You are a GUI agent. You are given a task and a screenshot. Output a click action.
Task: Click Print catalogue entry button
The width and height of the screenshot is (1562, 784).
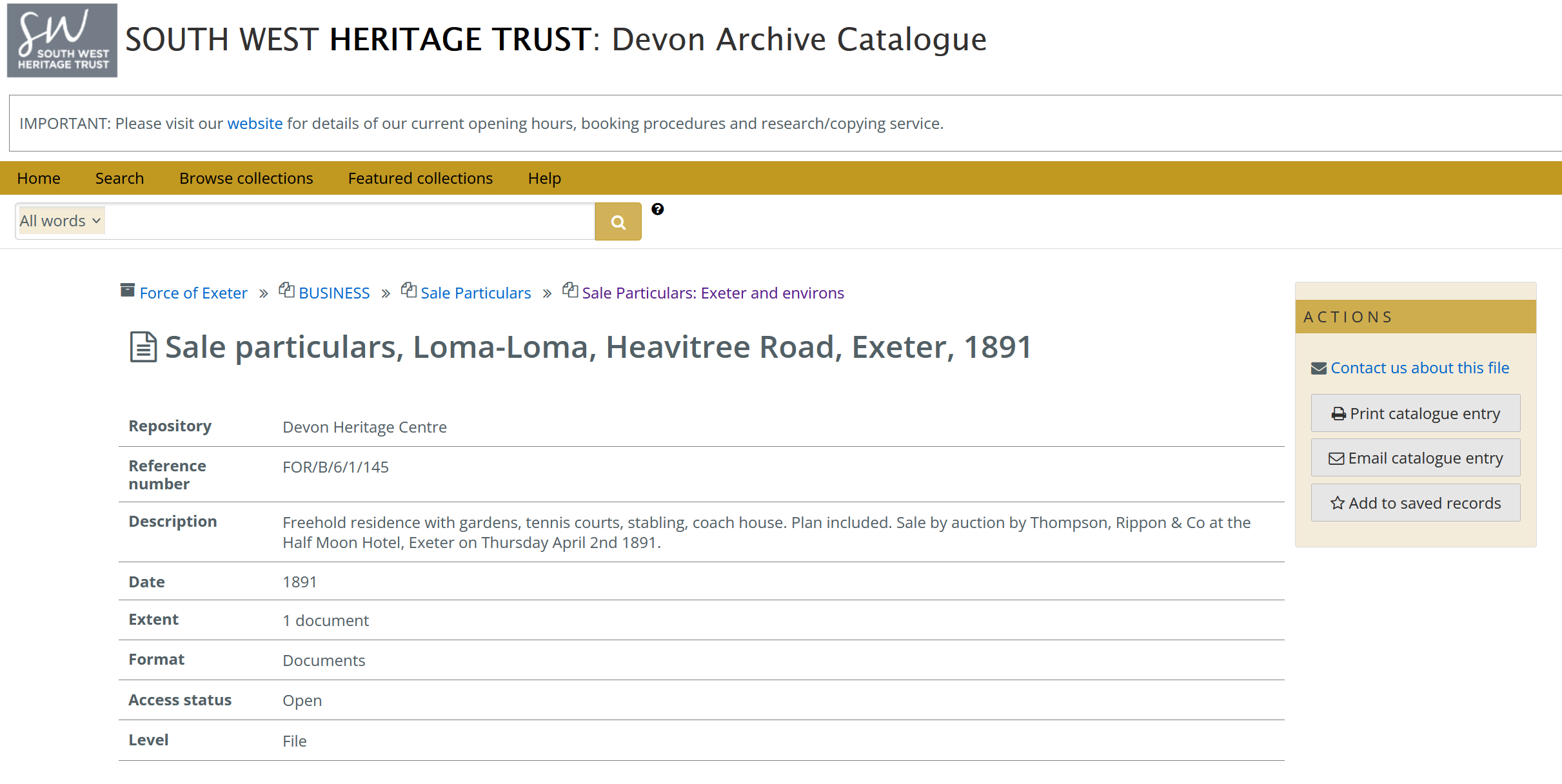[x=1416, y=413]
